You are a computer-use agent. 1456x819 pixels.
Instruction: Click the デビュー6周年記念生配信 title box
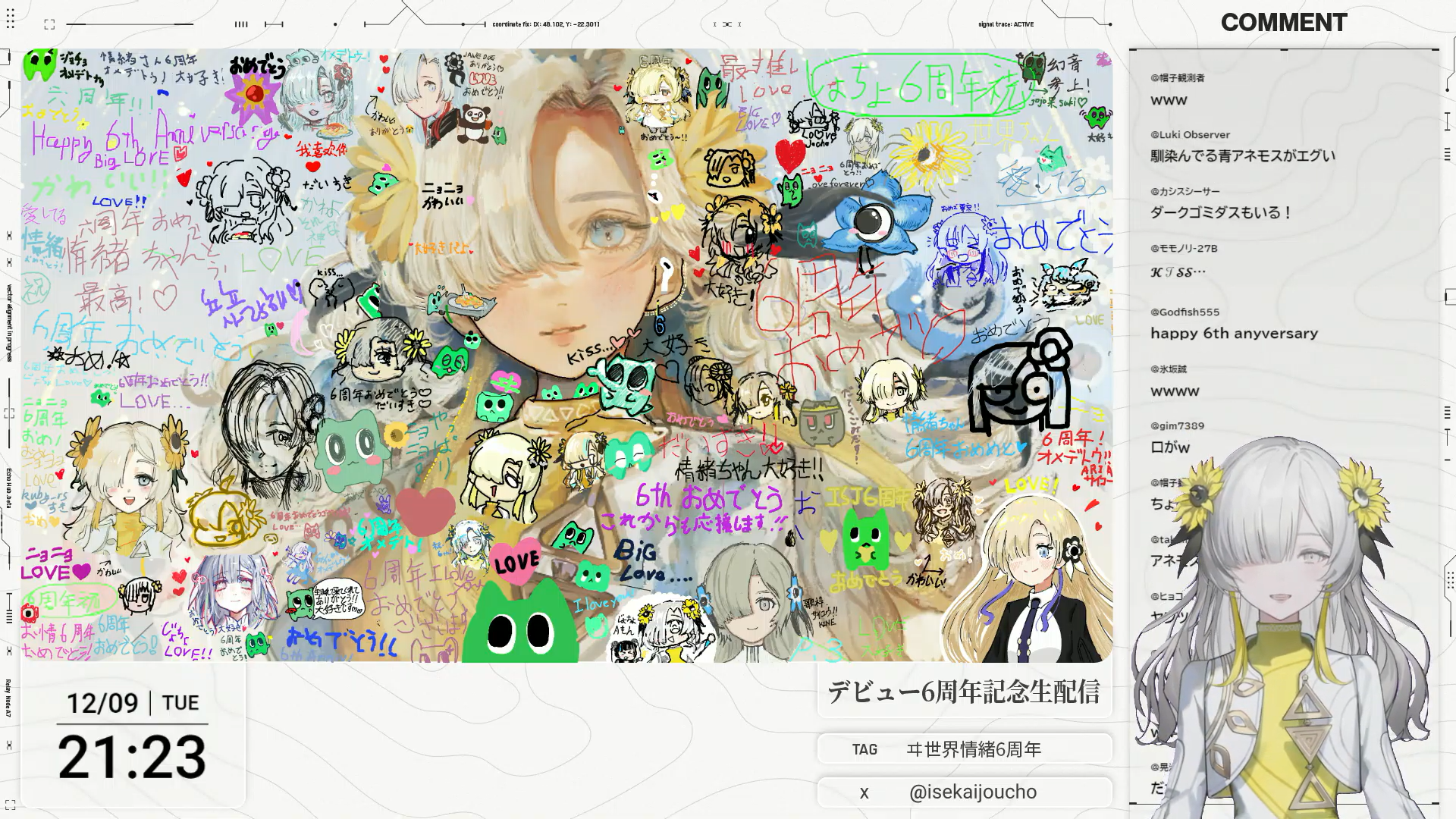pyautogui.click(x=964, y=692)
